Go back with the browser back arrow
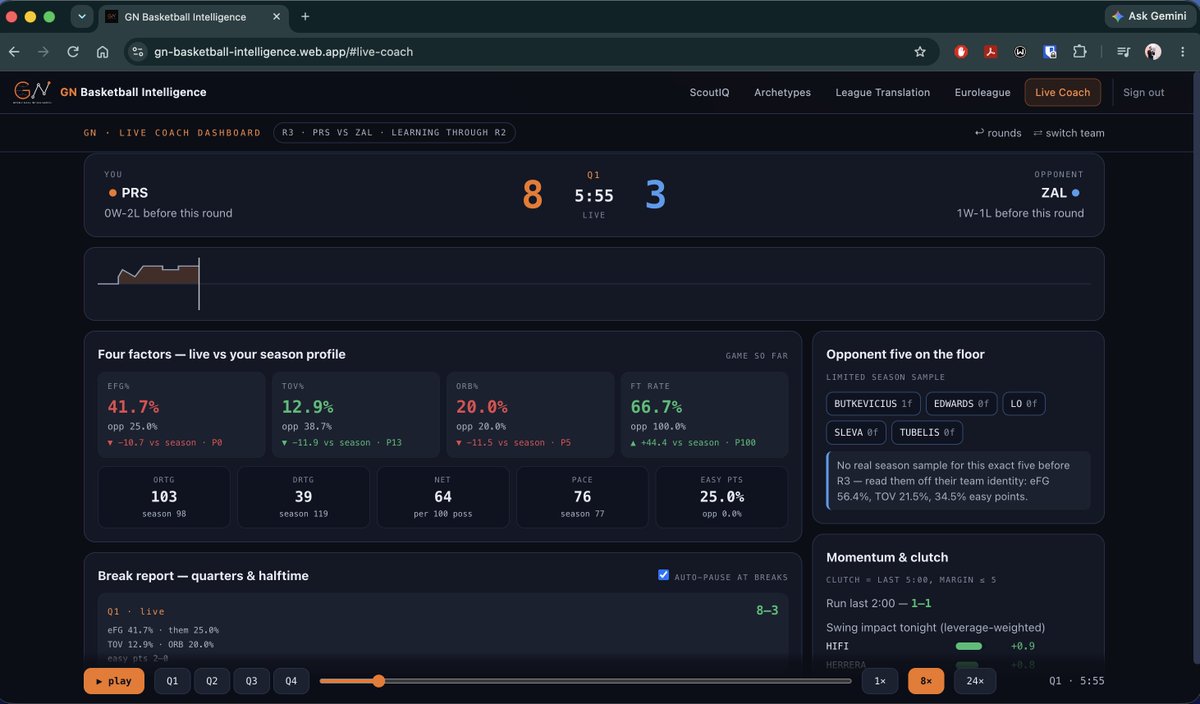The image size is (1200, 704). point(15,52)
